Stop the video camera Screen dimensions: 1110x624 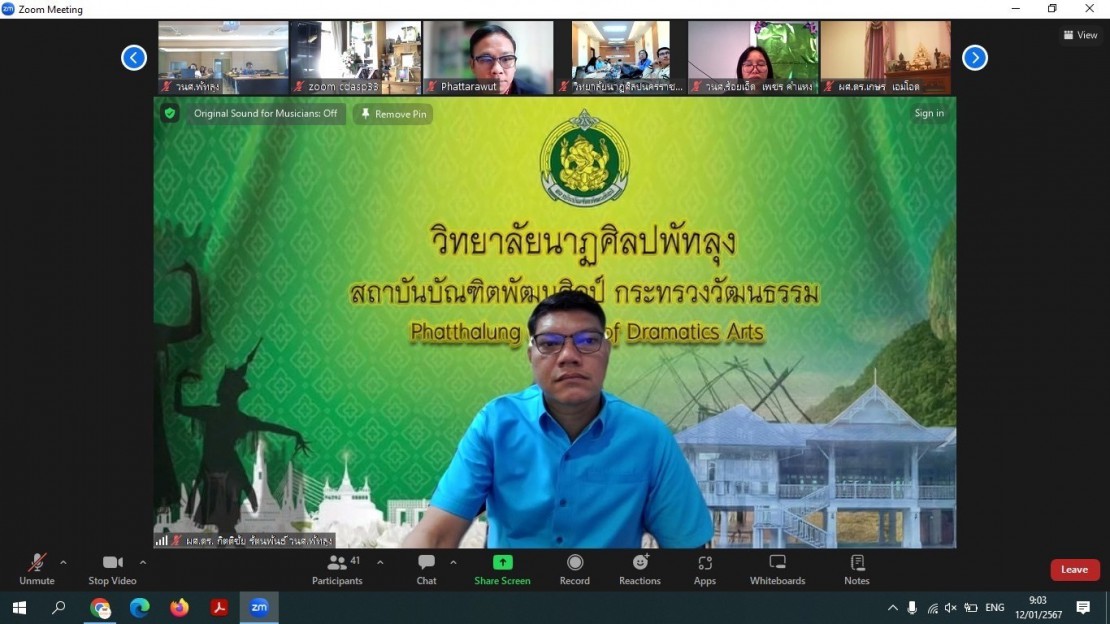(112, 569)
